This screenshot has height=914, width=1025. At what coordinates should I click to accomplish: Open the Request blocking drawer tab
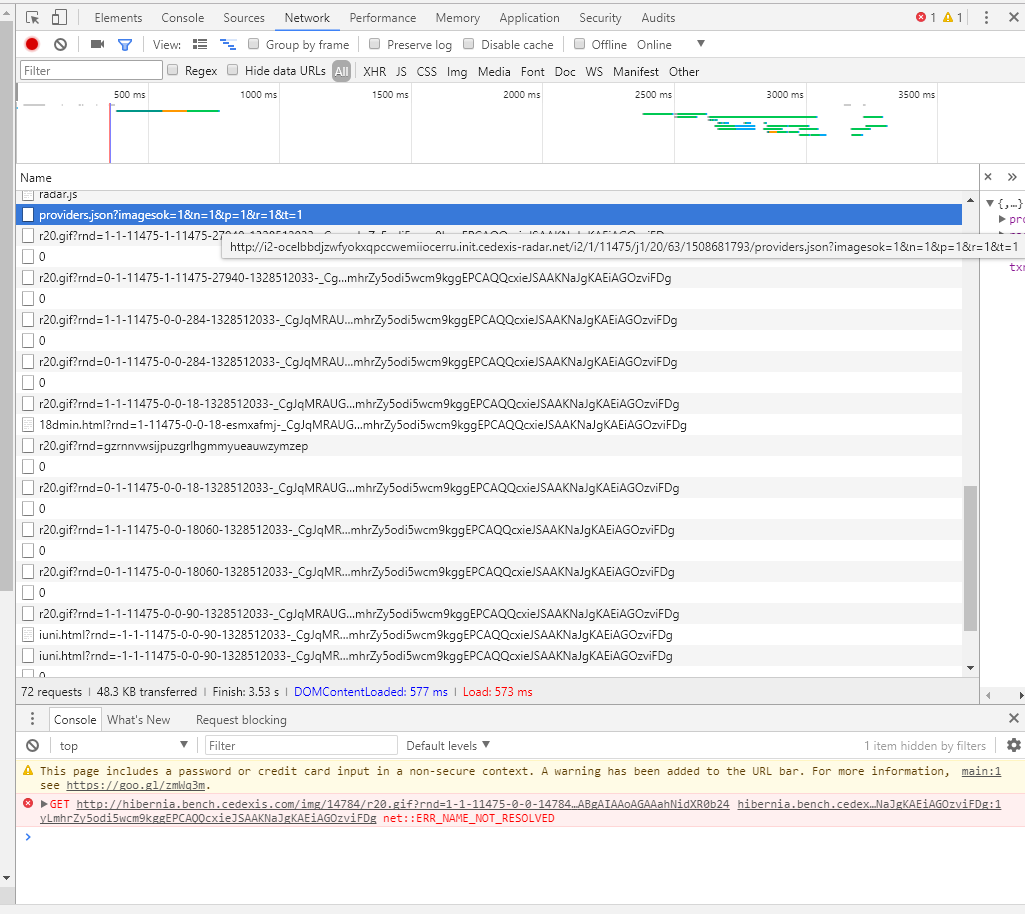pos(241,719)
